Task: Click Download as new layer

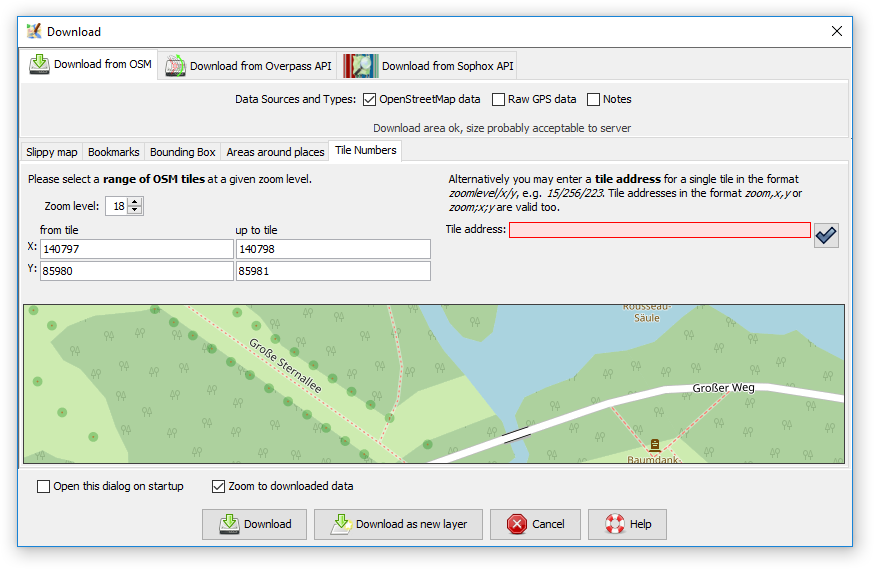Action: (x=398, y=524)
